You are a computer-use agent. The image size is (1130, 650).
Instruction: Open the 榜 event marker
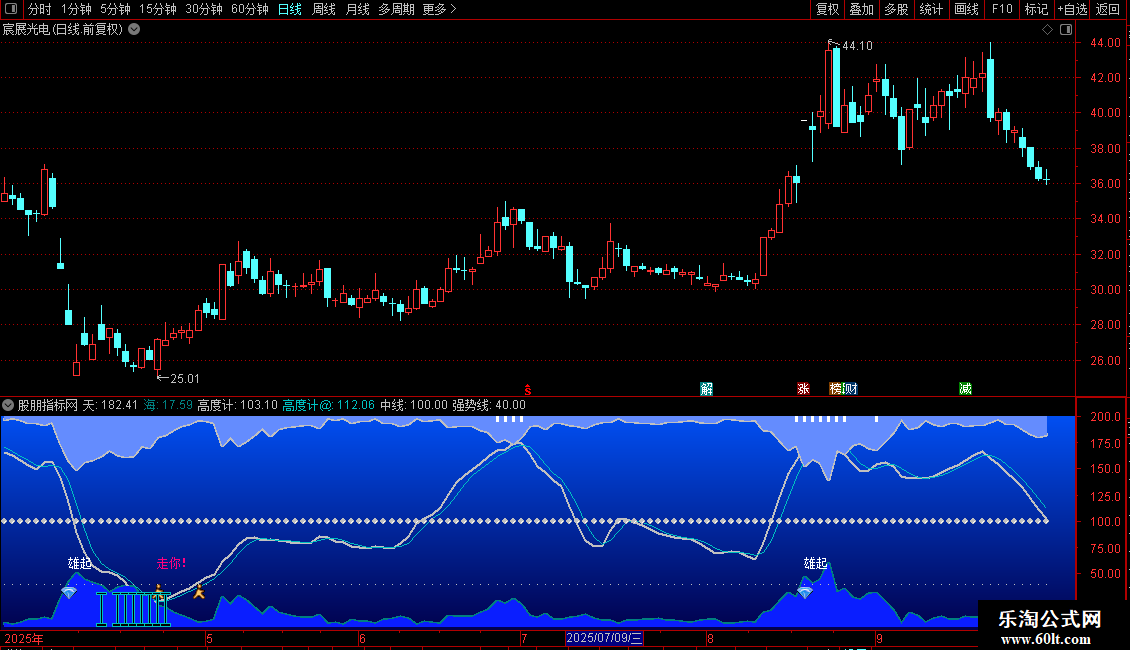(x=836, y=388)
